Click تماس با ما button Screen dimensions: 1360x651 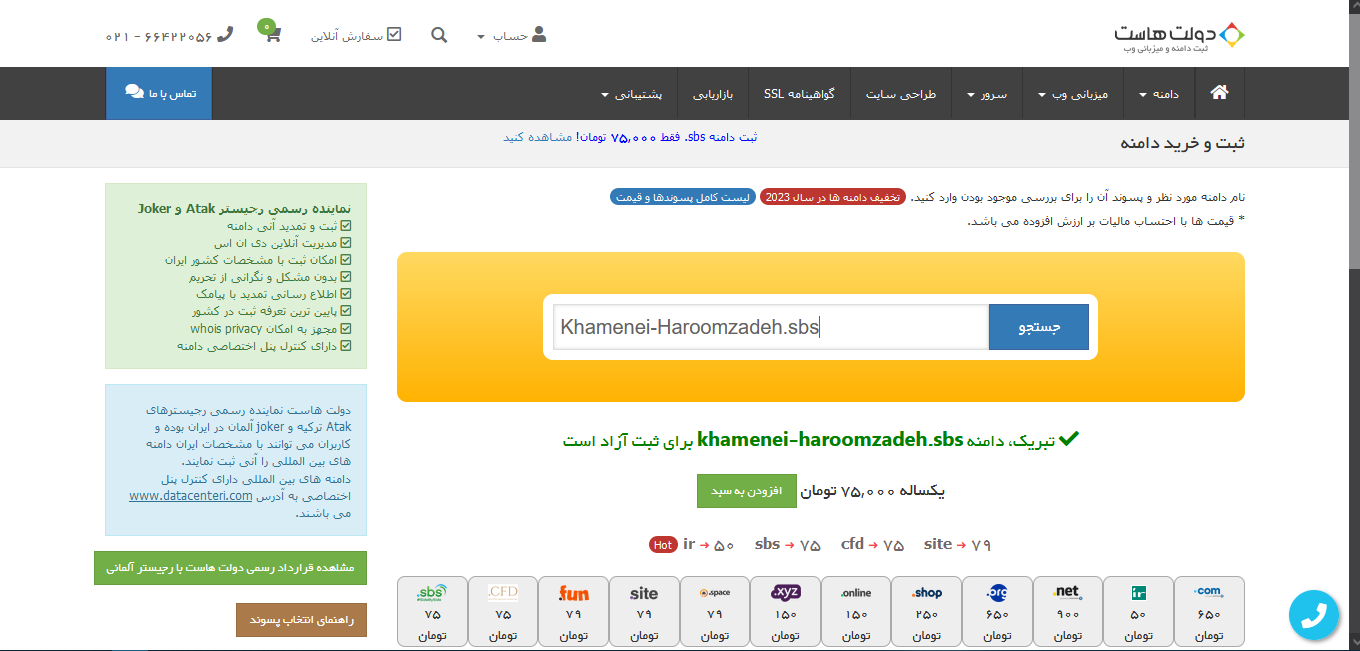click(160, 93)
